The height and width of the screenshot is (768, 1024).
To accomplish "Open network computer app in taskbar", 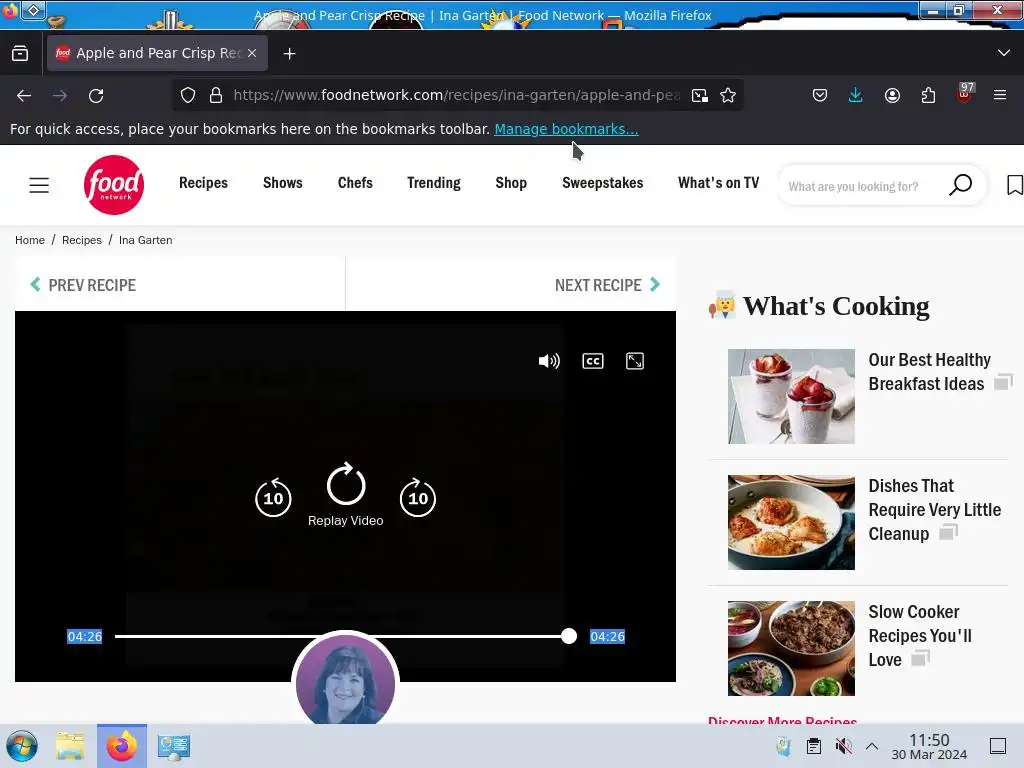I will [174, 747].
